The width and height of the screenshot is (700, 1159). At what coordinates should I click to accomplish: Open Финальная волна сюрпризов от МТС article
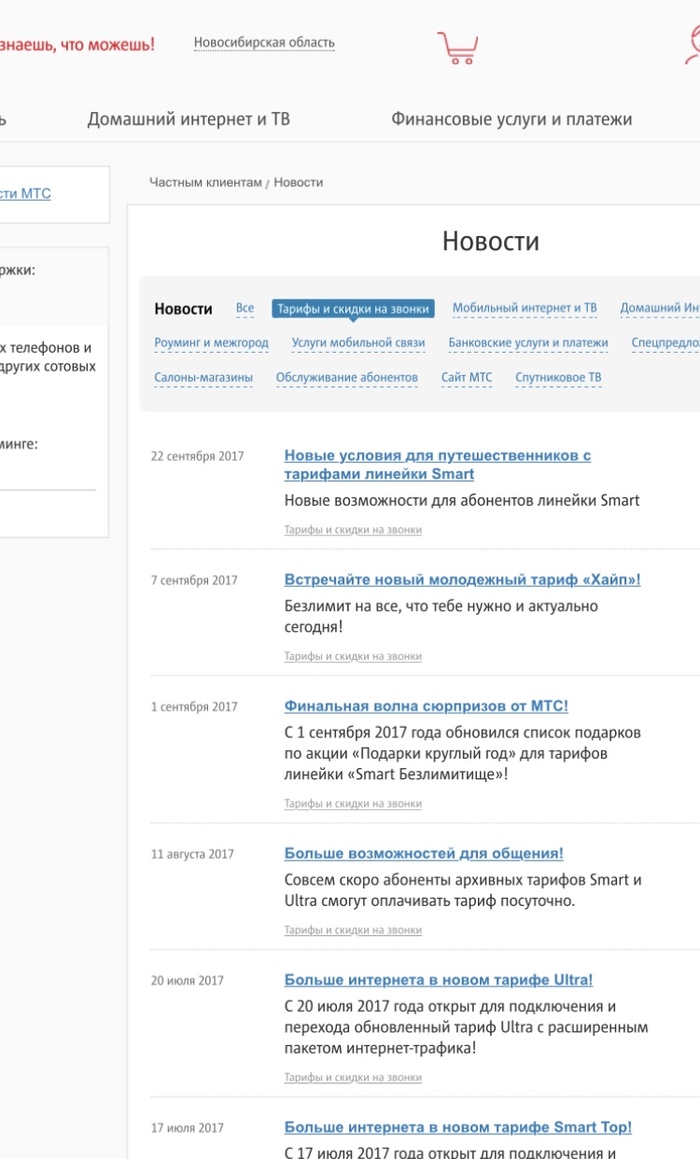click(426, 706)
